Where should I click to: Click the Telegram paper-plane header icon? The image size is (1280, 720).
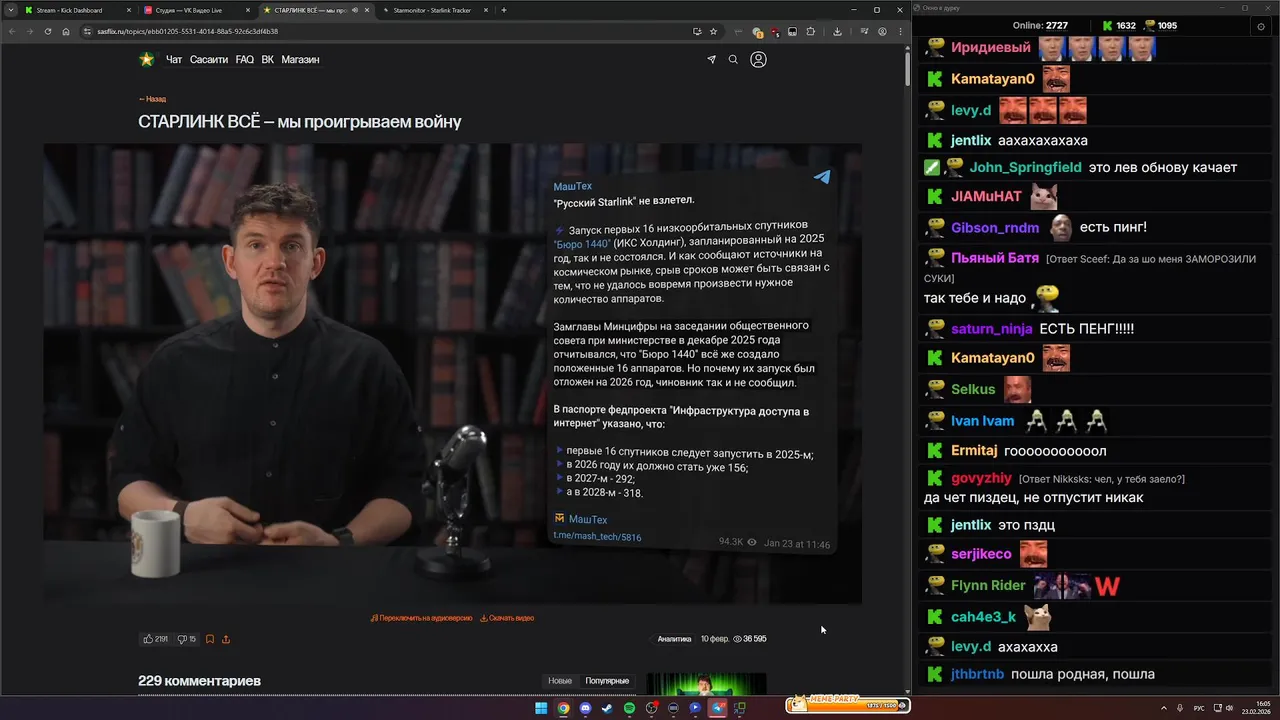click(x=711, y=60)
